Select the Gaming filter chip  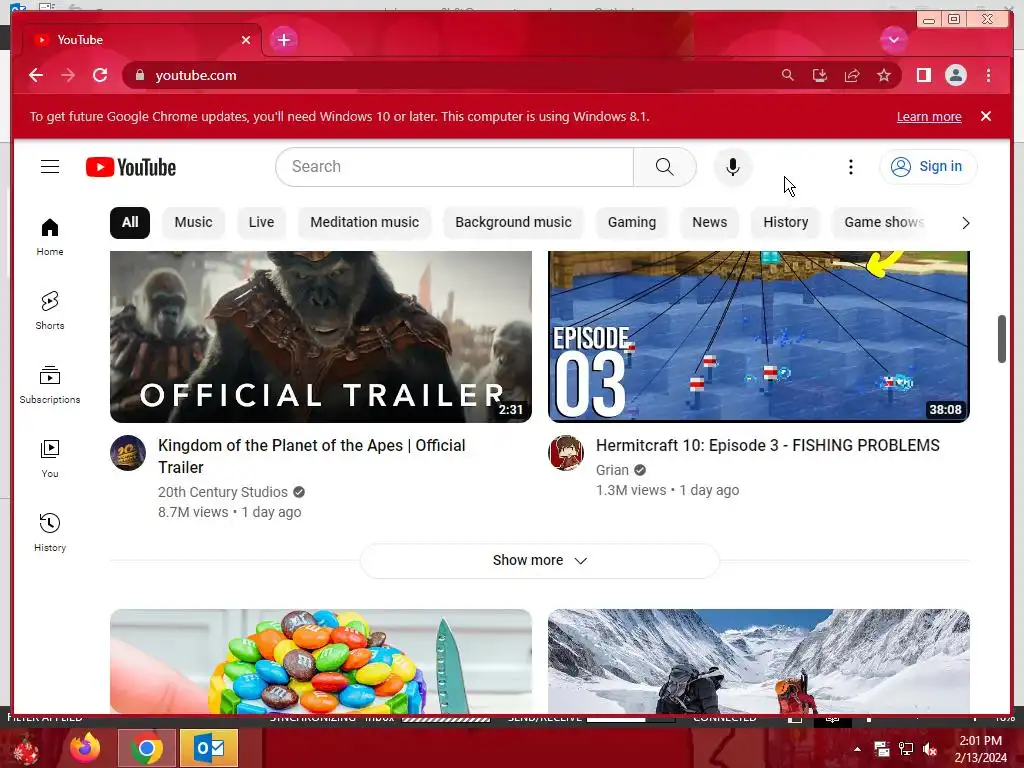632,222
